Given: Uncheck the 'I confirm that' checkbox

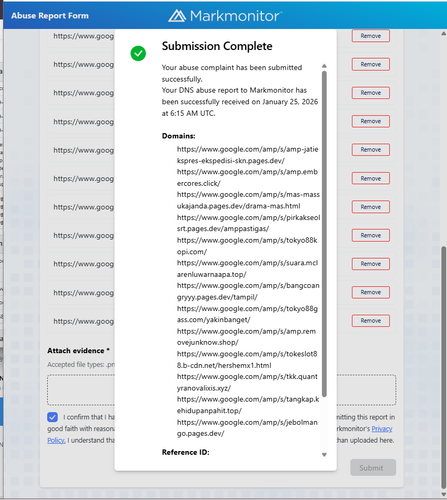Looking at the screenshot, I should point(52,417).
